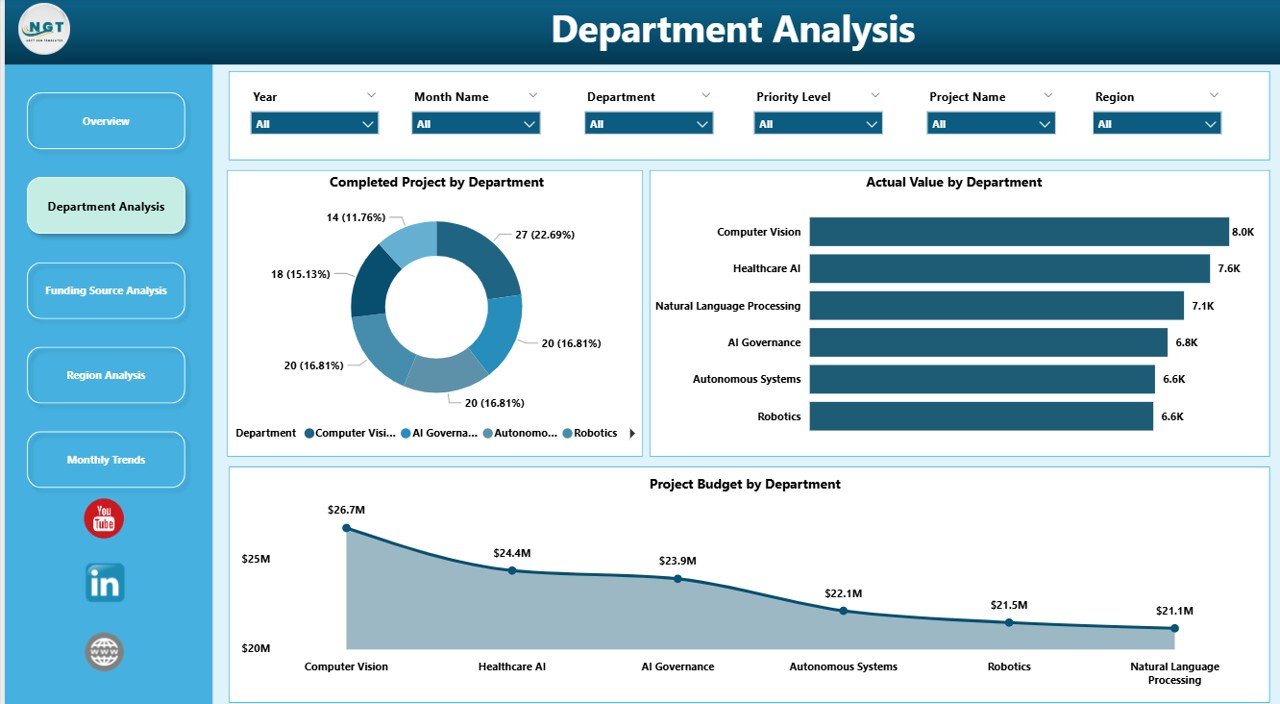The width and height of the screenshot is (1280, 704).
Task: Open the Overview page
Action: (x=105, y=120)
